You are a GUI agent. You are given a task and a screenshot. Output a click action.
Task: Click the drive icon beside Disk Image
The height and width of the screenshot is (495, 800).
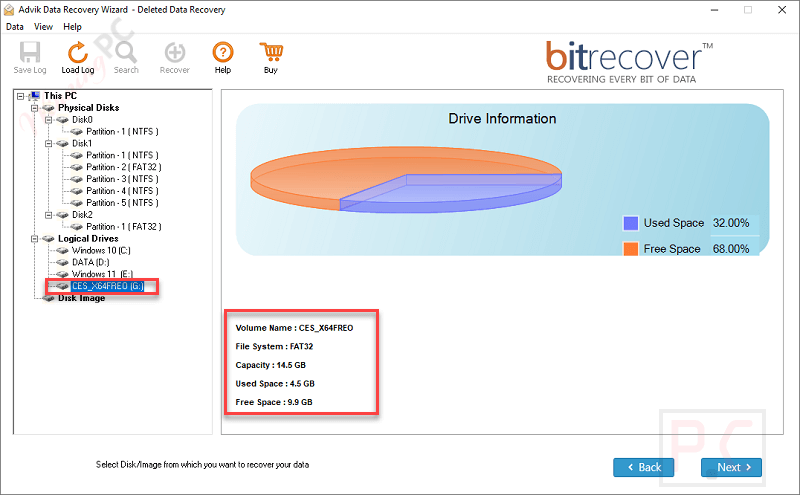(48, 299)
